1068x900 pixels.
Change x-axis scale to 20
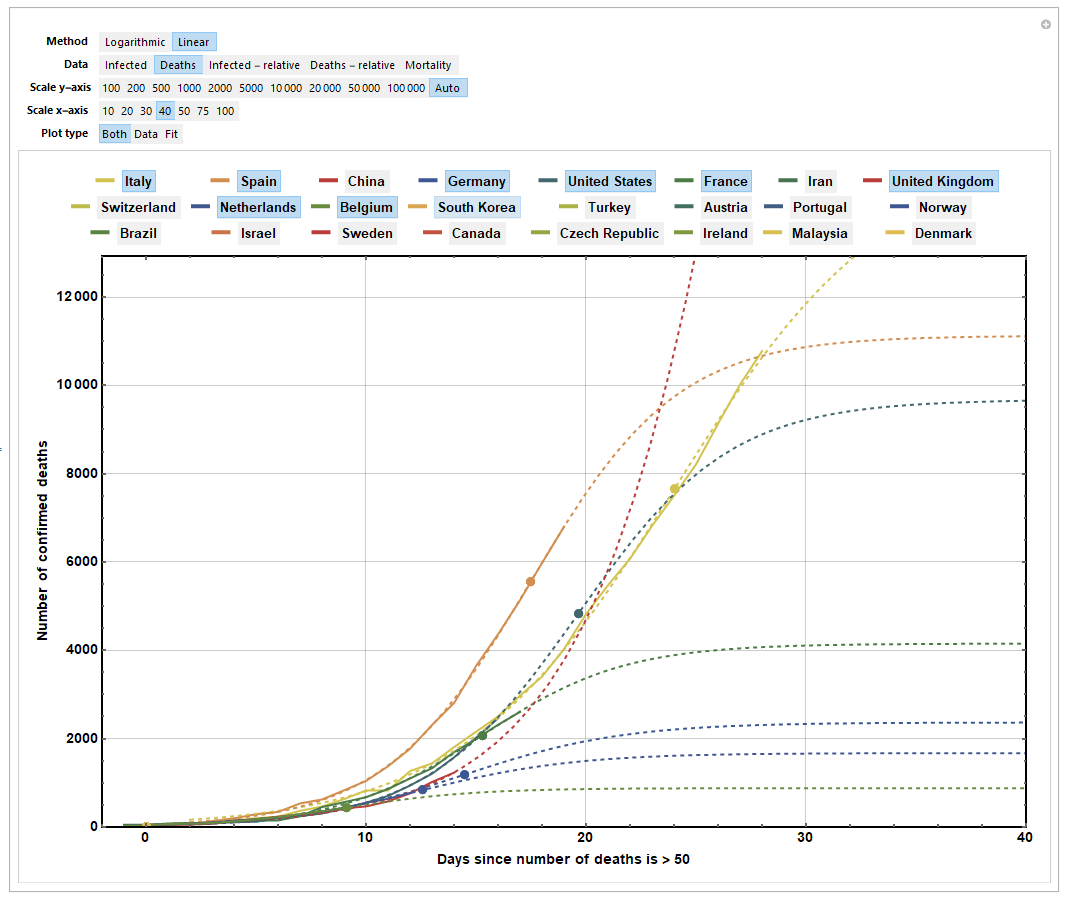coord(127,111)
